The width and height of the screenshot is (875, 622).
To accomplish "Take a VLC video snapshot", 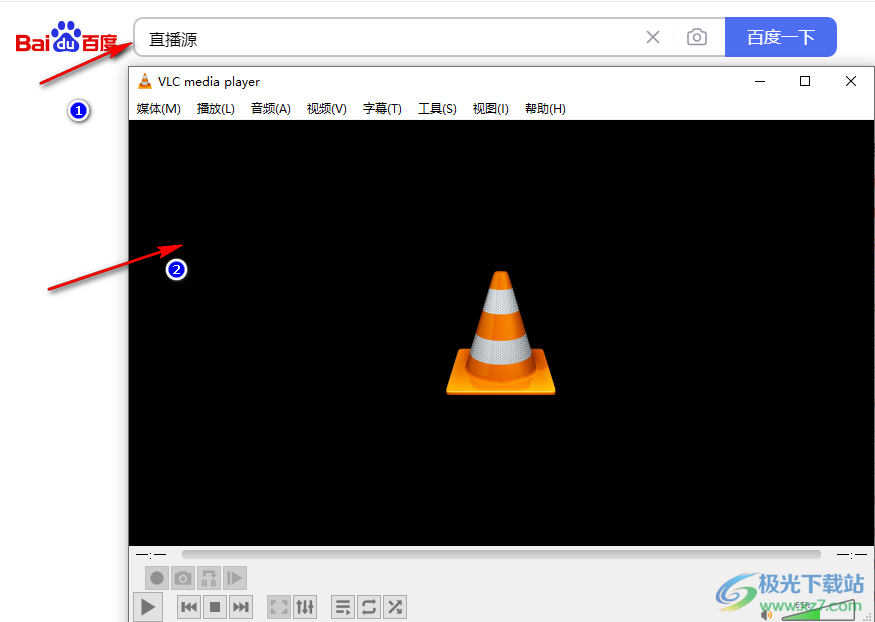I will (182, 578).
